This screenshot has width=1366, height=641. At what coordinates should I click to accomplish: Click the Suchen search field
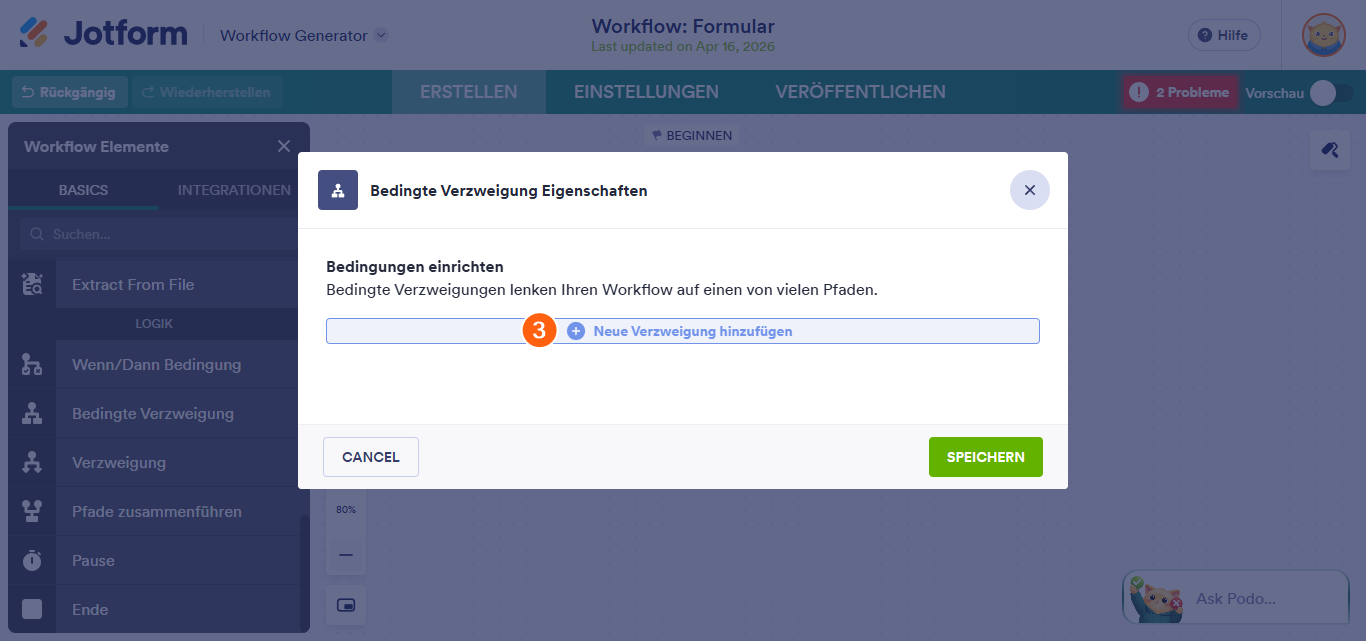click(x=160, y=233)
